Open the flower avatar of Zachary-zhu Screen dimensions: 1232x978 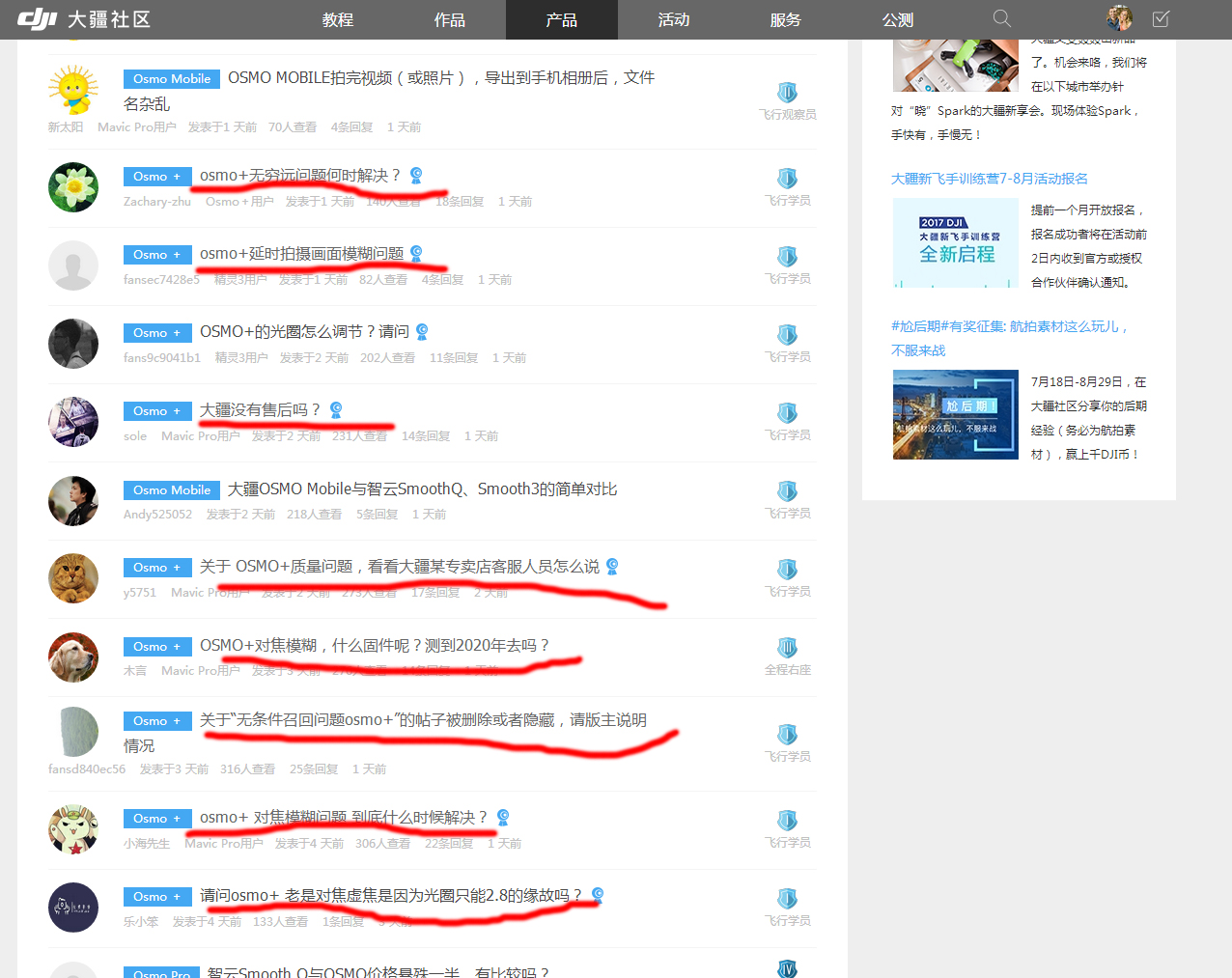click(x=73, y=187)
